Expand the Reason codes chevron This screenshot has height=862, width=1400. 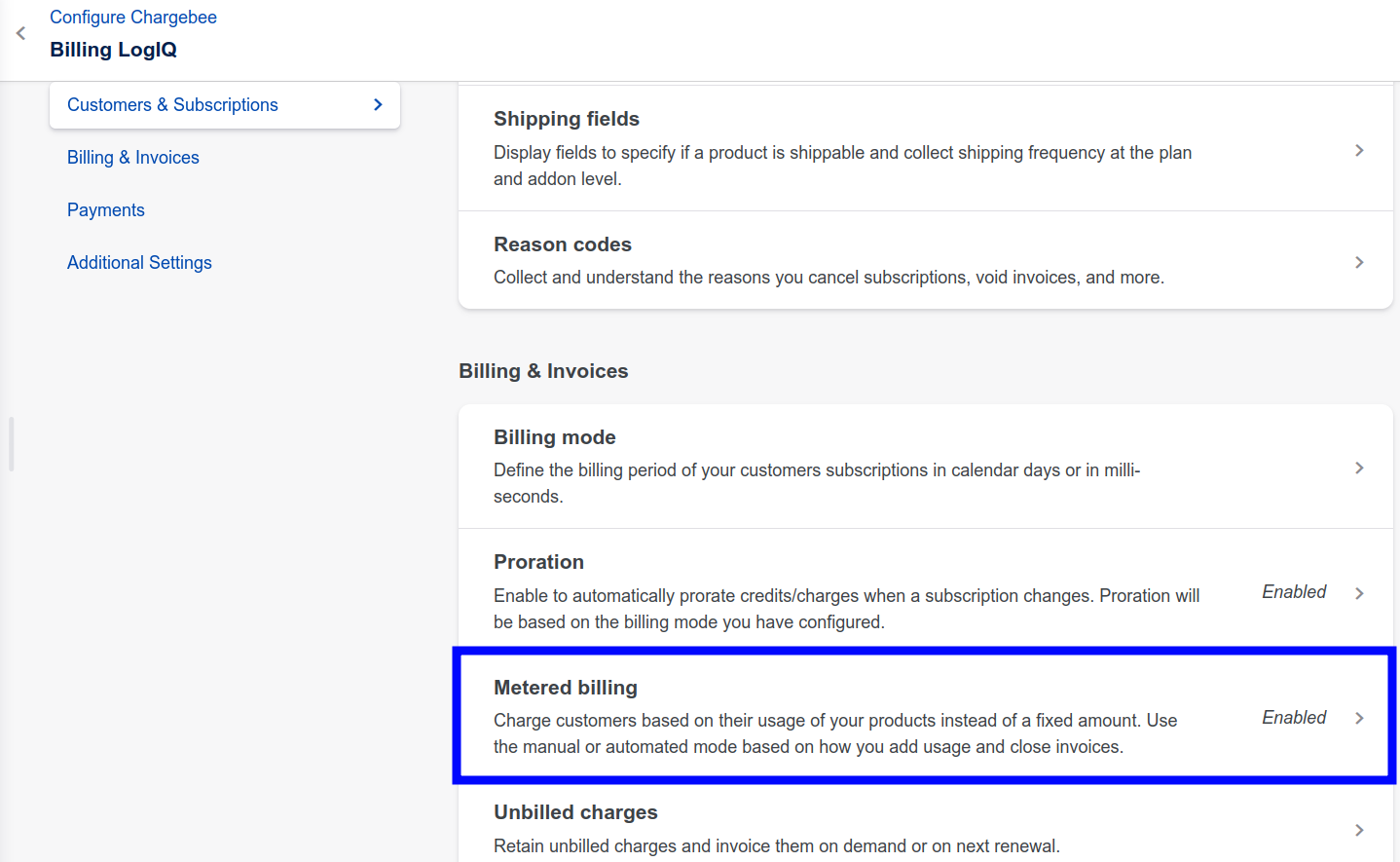tap(1359, 262)
